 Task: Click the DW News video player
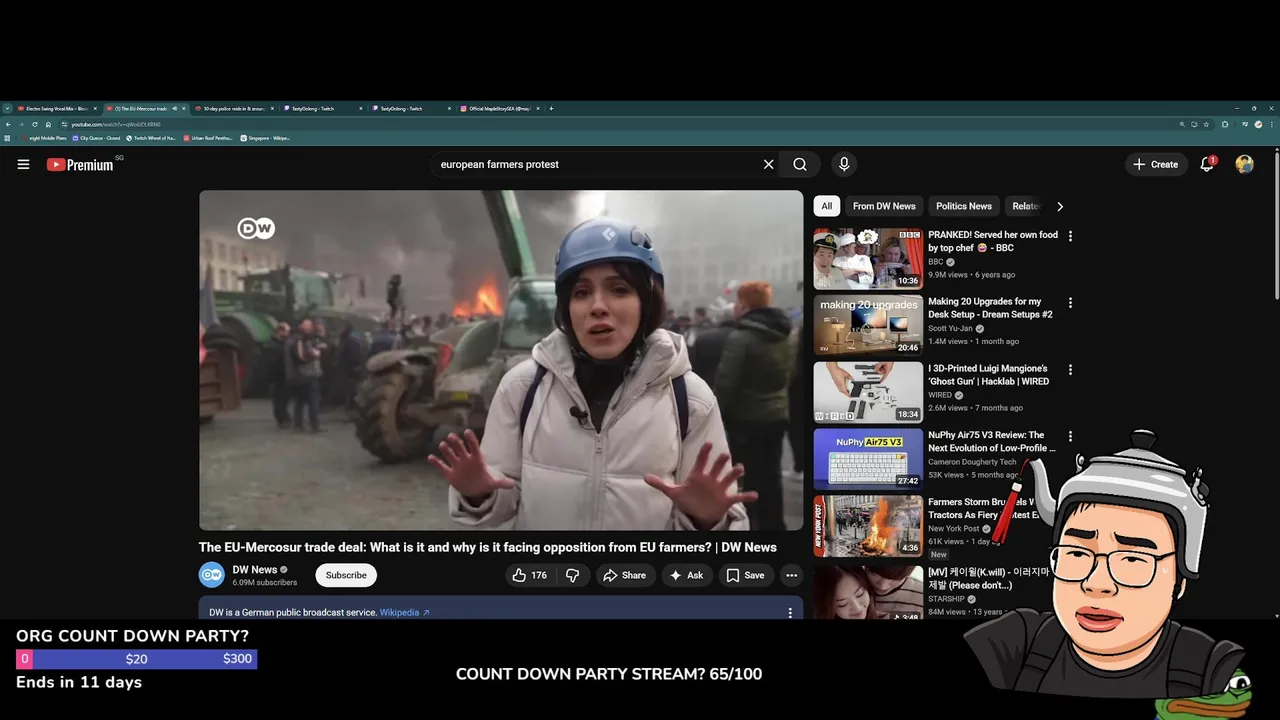(x=501, y=360)
